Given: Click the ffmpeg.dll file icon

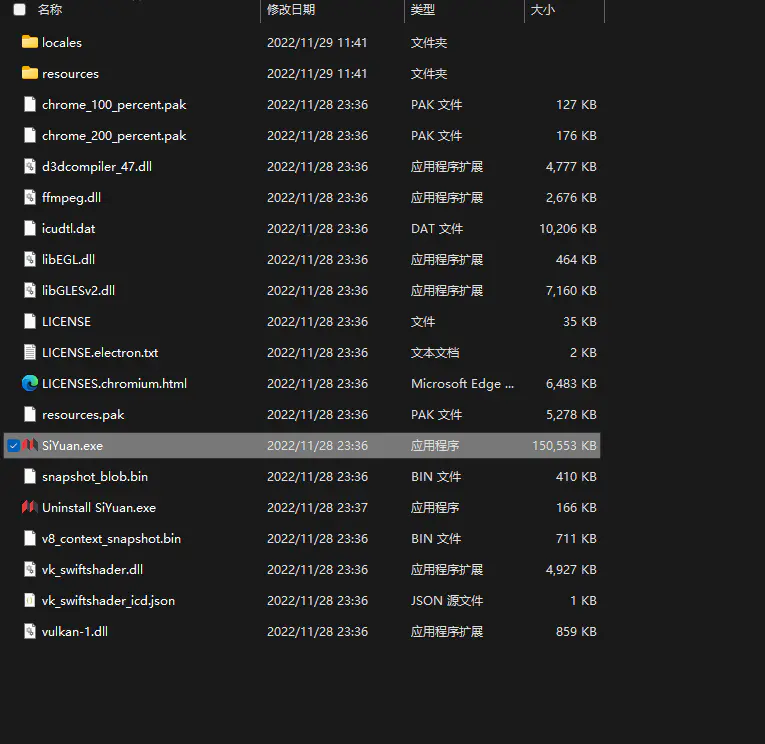Looking at the screenshot, I should [30, 197].
